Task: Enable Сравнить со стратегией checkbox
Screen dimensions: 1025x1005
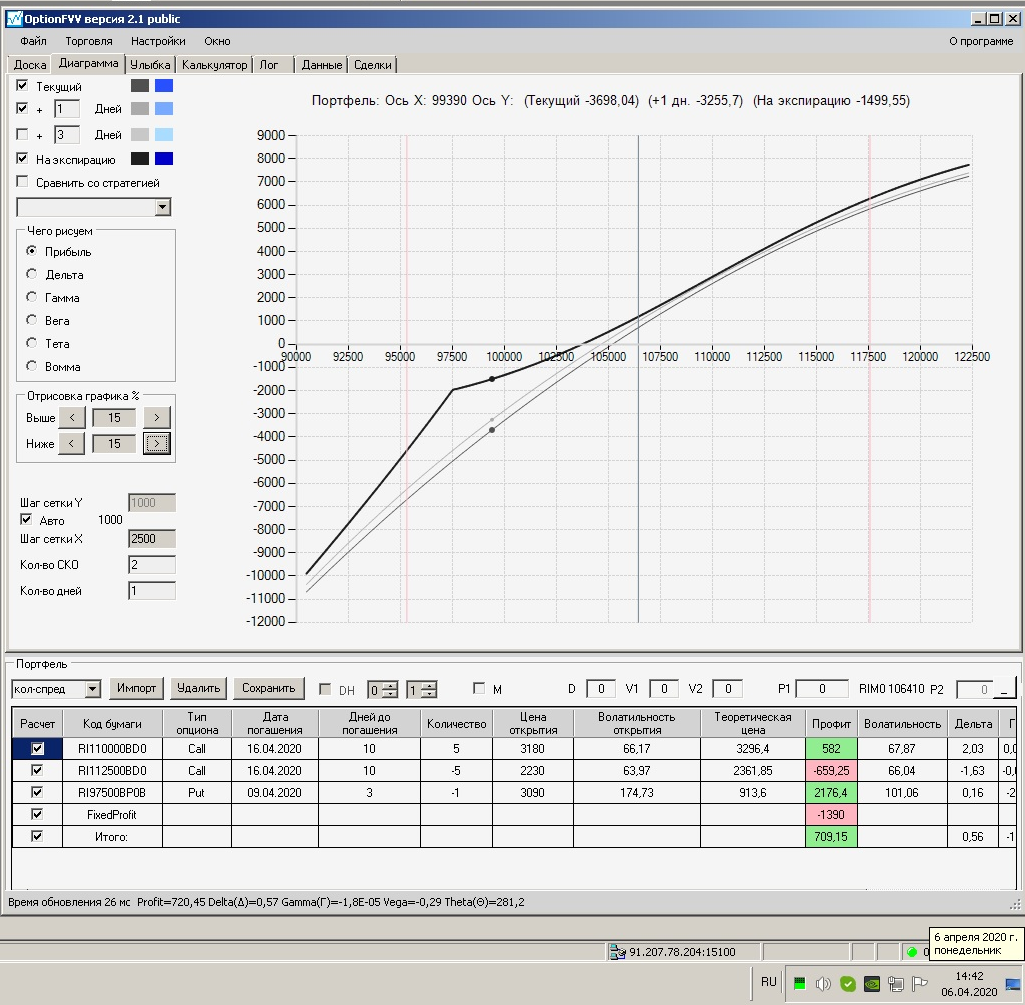Action: (x=22, y=181)
